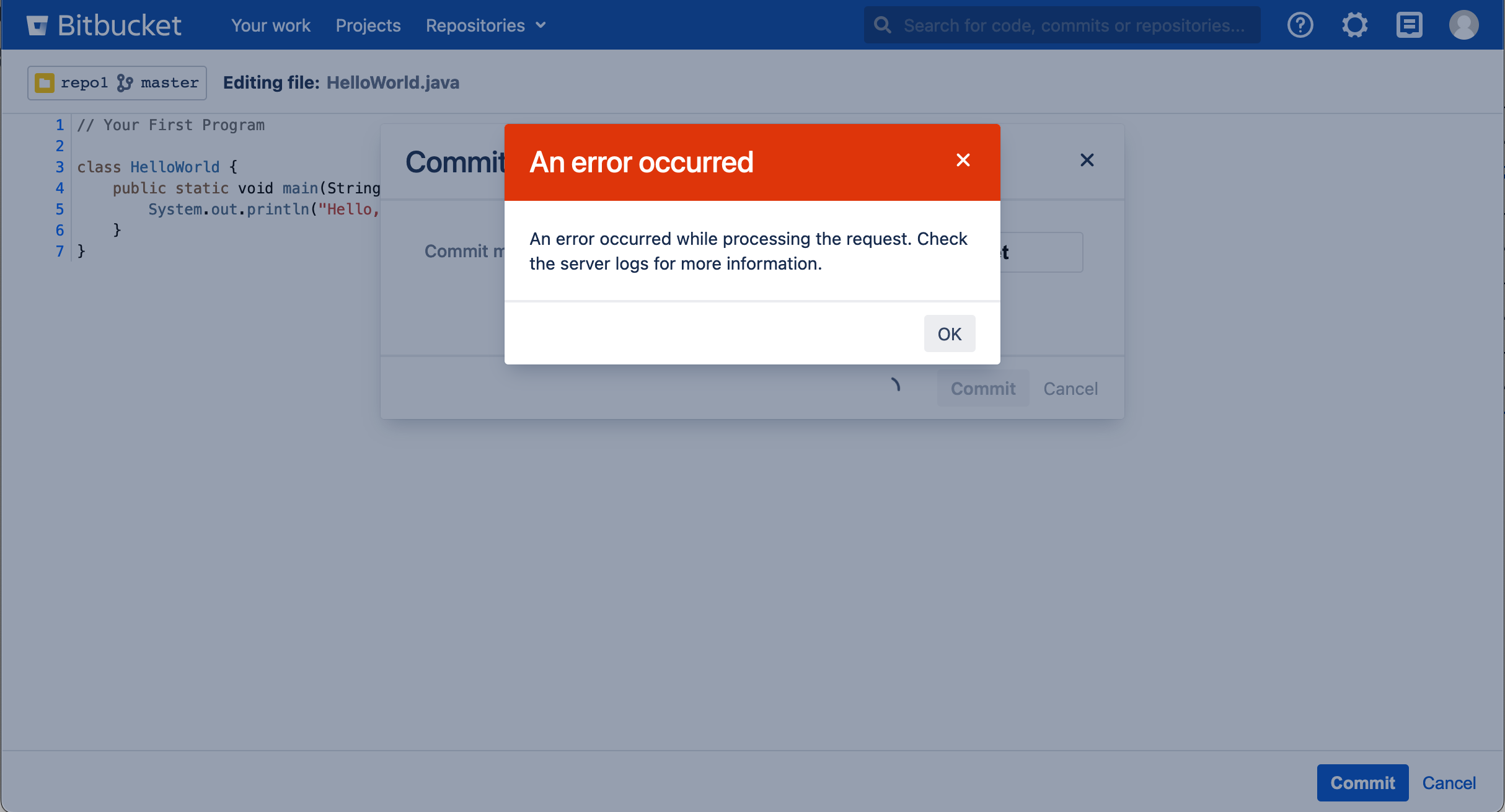Click Cancel link in bottom bar
This screenshot has width=1505, height=812.
[1449, 783]
